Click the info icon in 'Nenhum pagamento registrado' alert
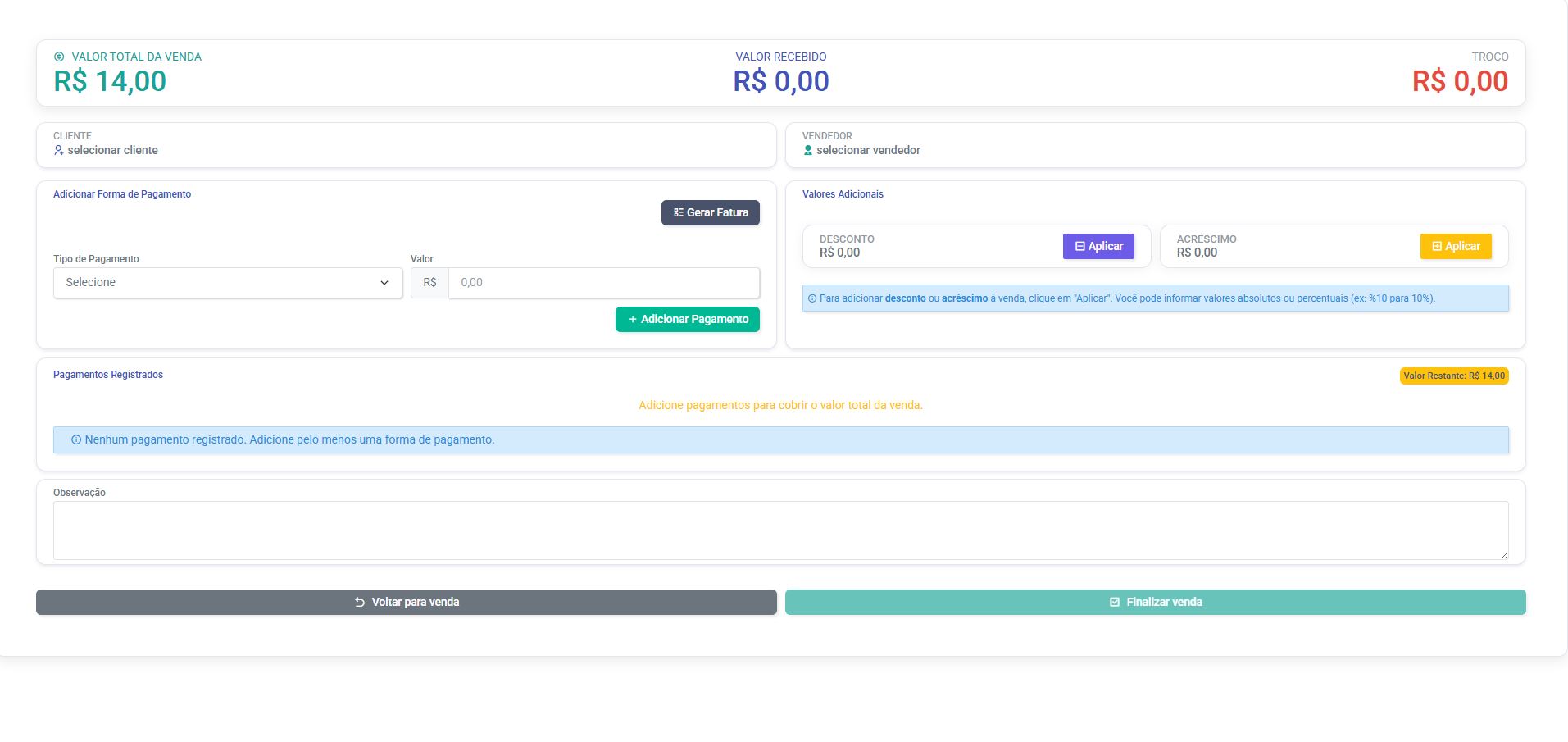1568x742 pixels. click(76, 440)
